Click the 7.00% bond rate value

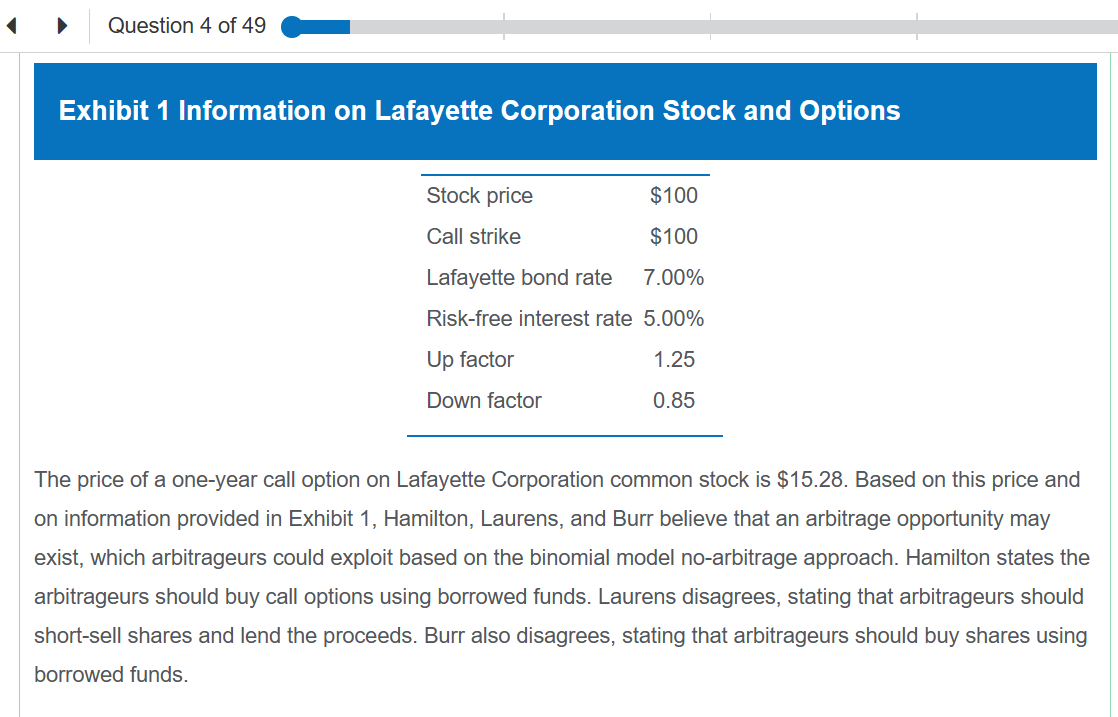[x=673, y=278]
